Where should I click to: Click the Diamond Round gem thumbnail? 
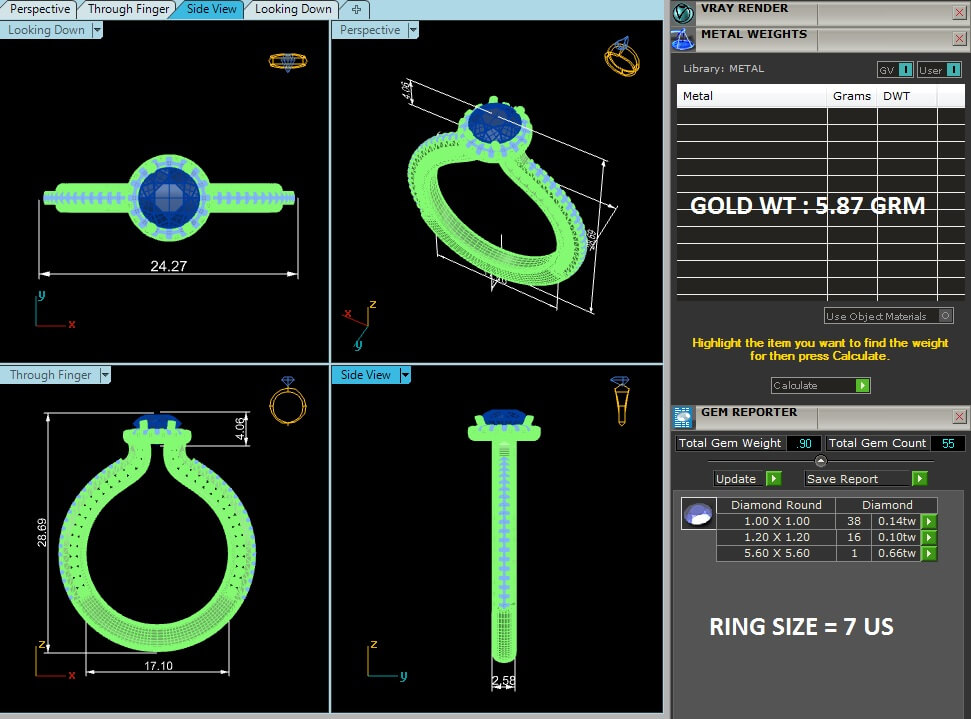click(x=697, y=514)
